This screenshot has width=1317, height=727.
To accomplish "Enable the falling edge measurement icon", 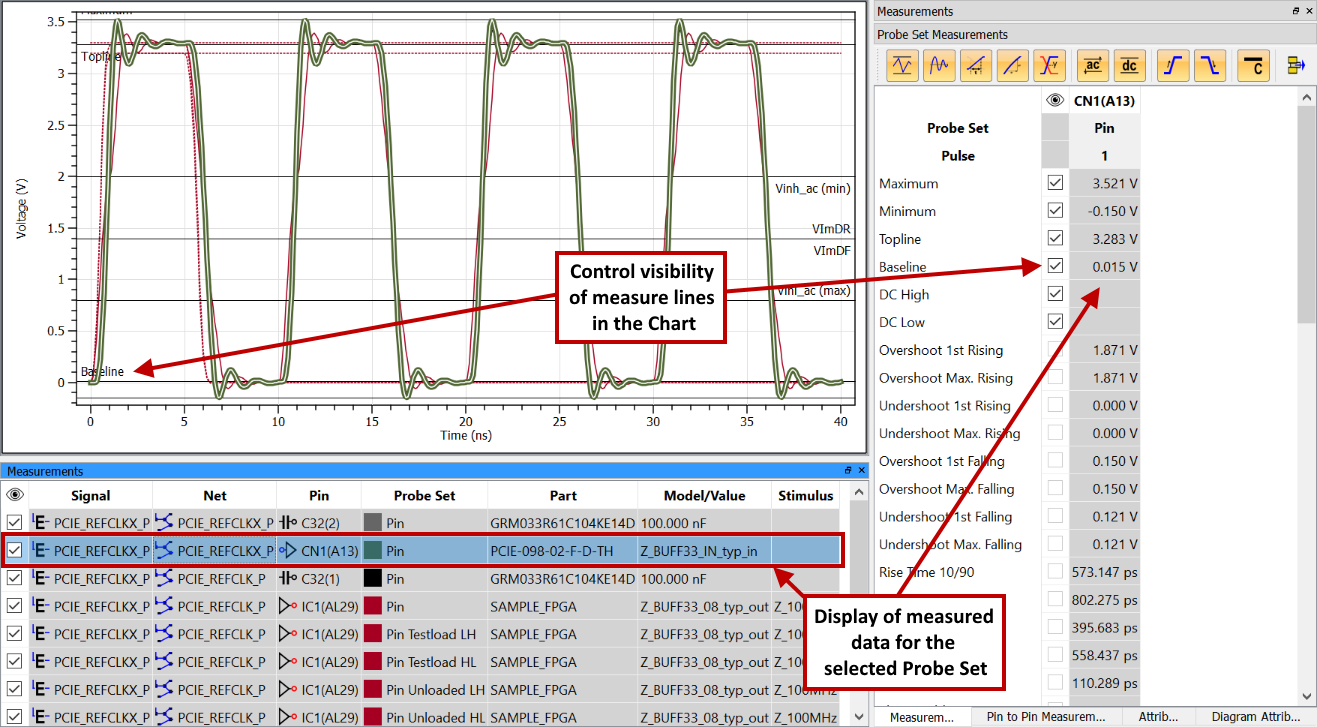I will pyautogui.click(x=1211, y=66).
